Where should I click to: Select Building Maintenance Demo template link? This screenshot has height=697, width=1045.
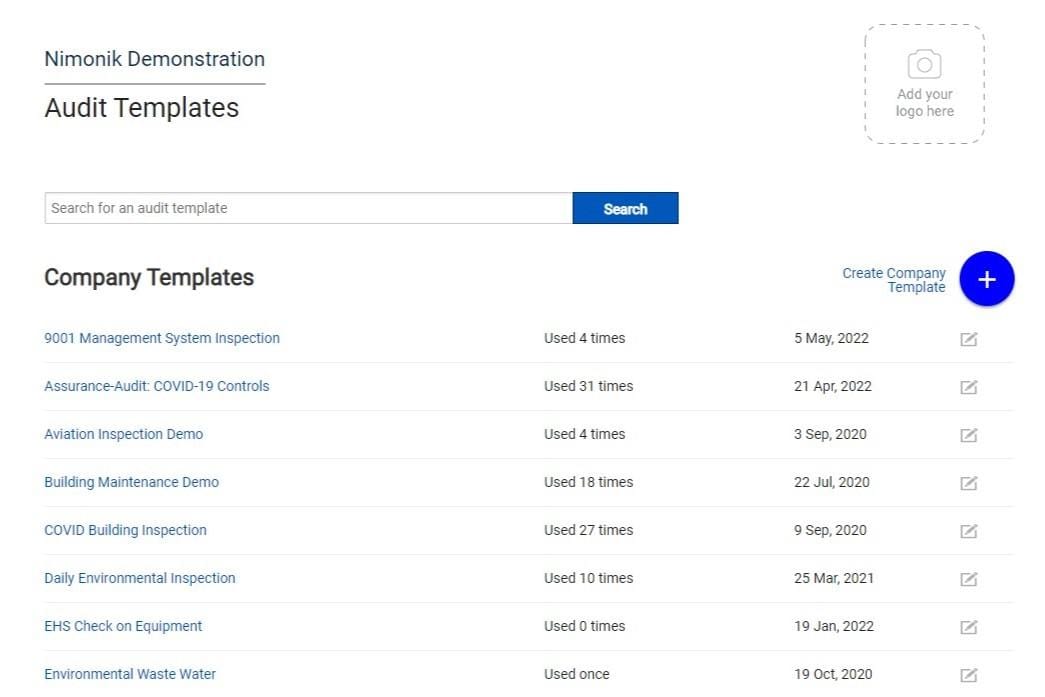tap(131, 482)
